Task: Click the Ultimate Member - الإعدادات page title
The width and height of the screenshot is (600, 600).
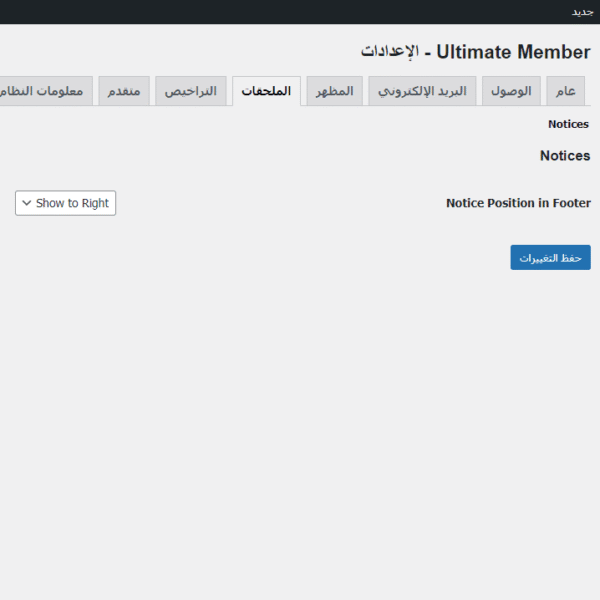Action: pos(476,52)
